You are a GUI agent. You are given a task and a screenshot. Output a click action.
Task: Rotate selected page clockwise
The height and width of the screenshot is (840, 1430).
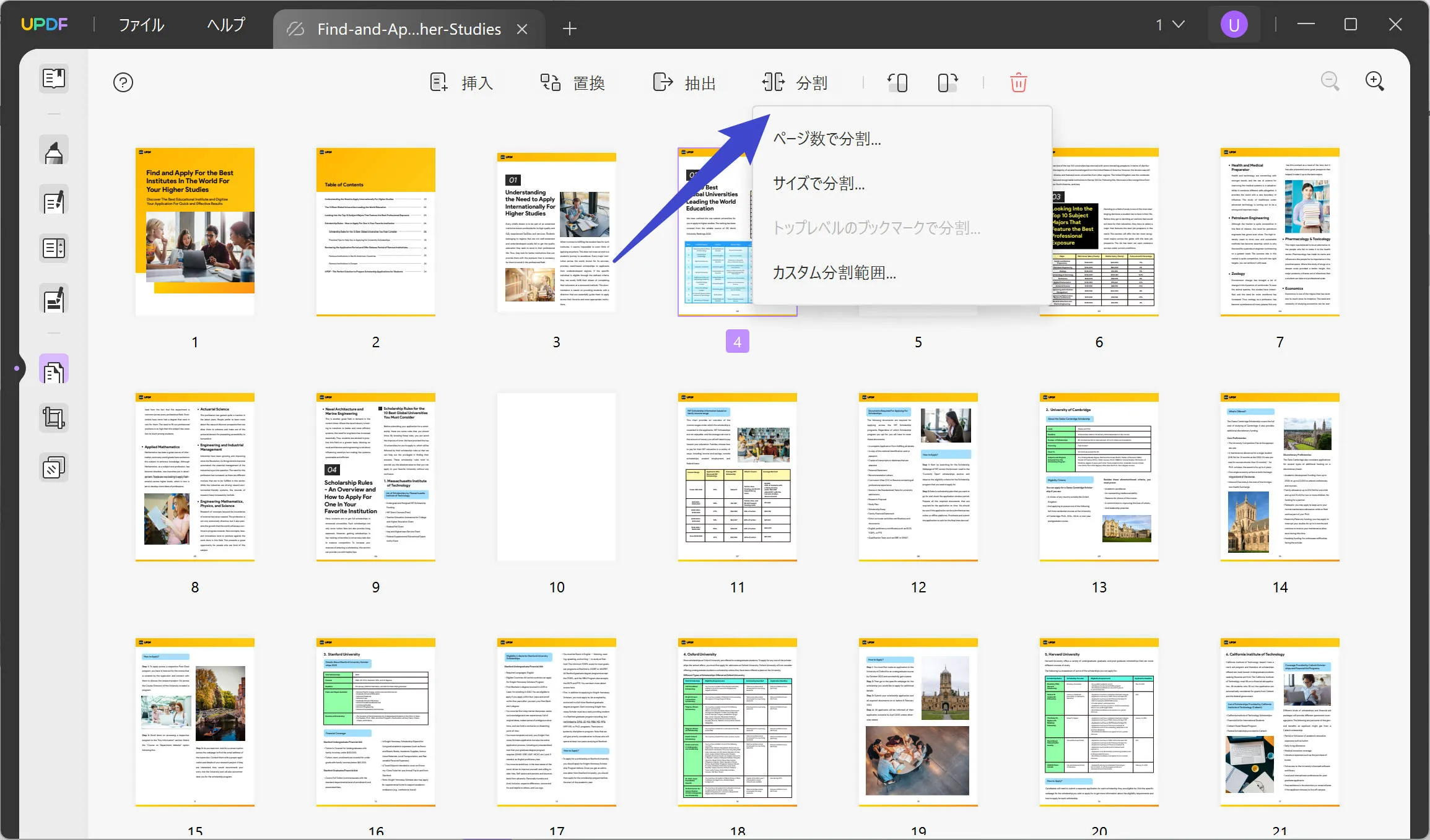948,82
